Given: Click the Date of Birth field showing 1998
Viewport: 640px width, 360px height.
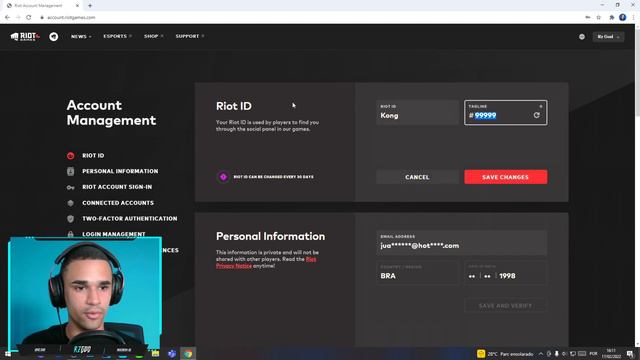Looking at the screenshot, I should pyautogui.click(x=505, y=272).
